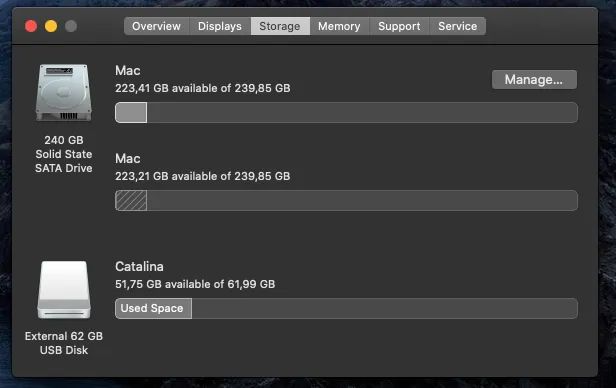Click the Manage... button
Screen dimensions: 616x388
(x=534, y=80)
